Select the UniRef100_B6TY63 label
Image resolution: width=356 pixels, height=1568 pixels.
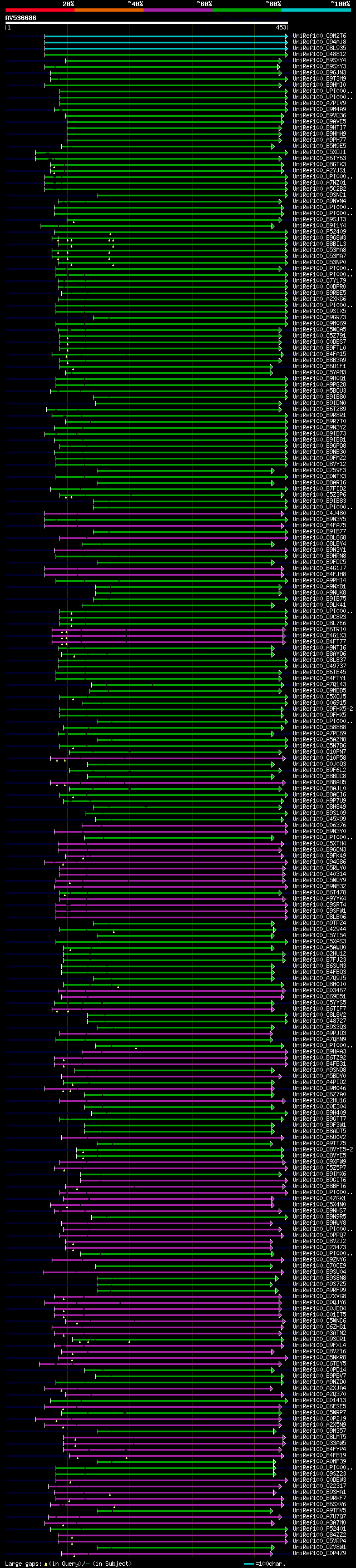point(319,159)
